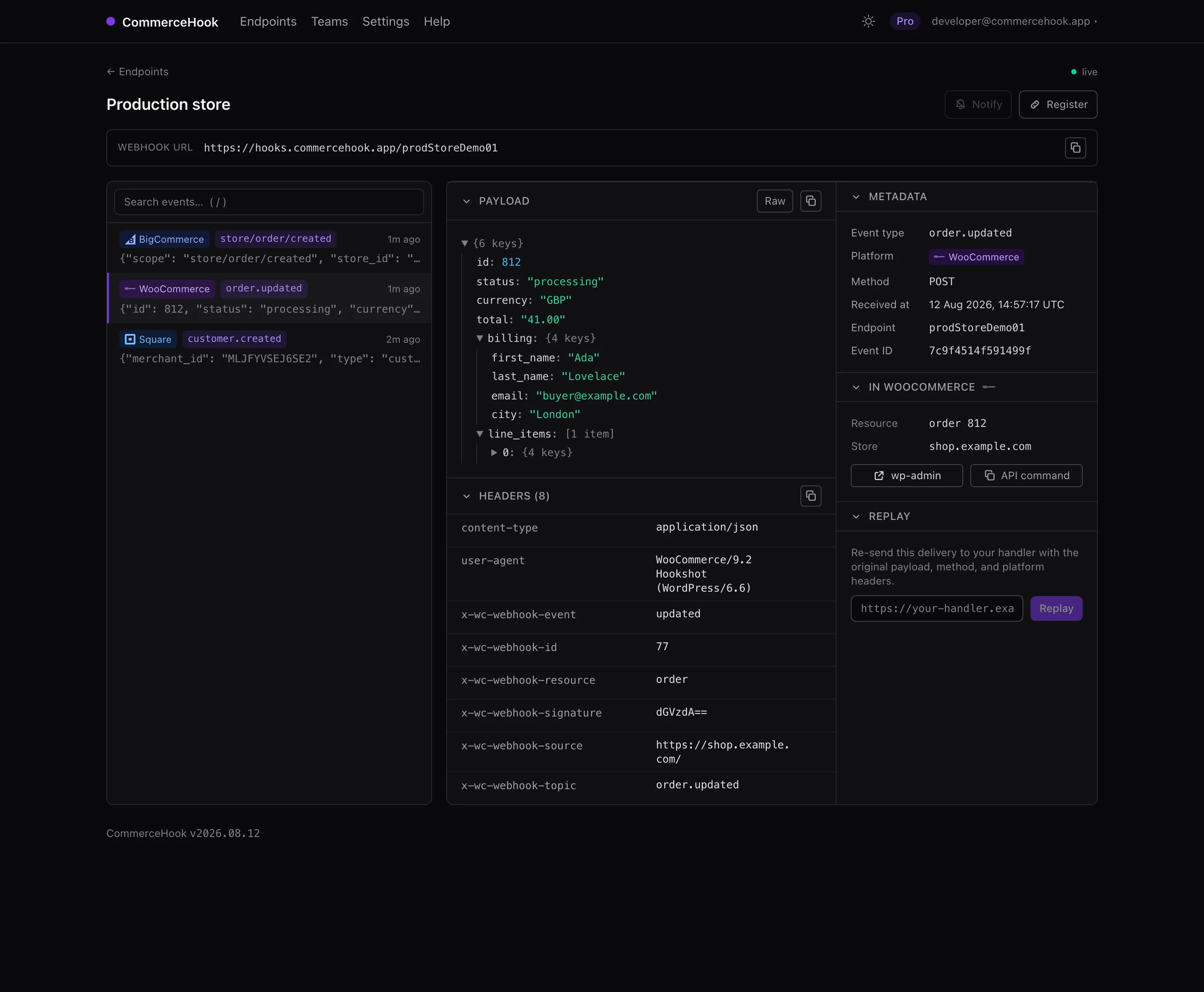
Task: Copy payload using the icon beside Raw
Action: 810,201
